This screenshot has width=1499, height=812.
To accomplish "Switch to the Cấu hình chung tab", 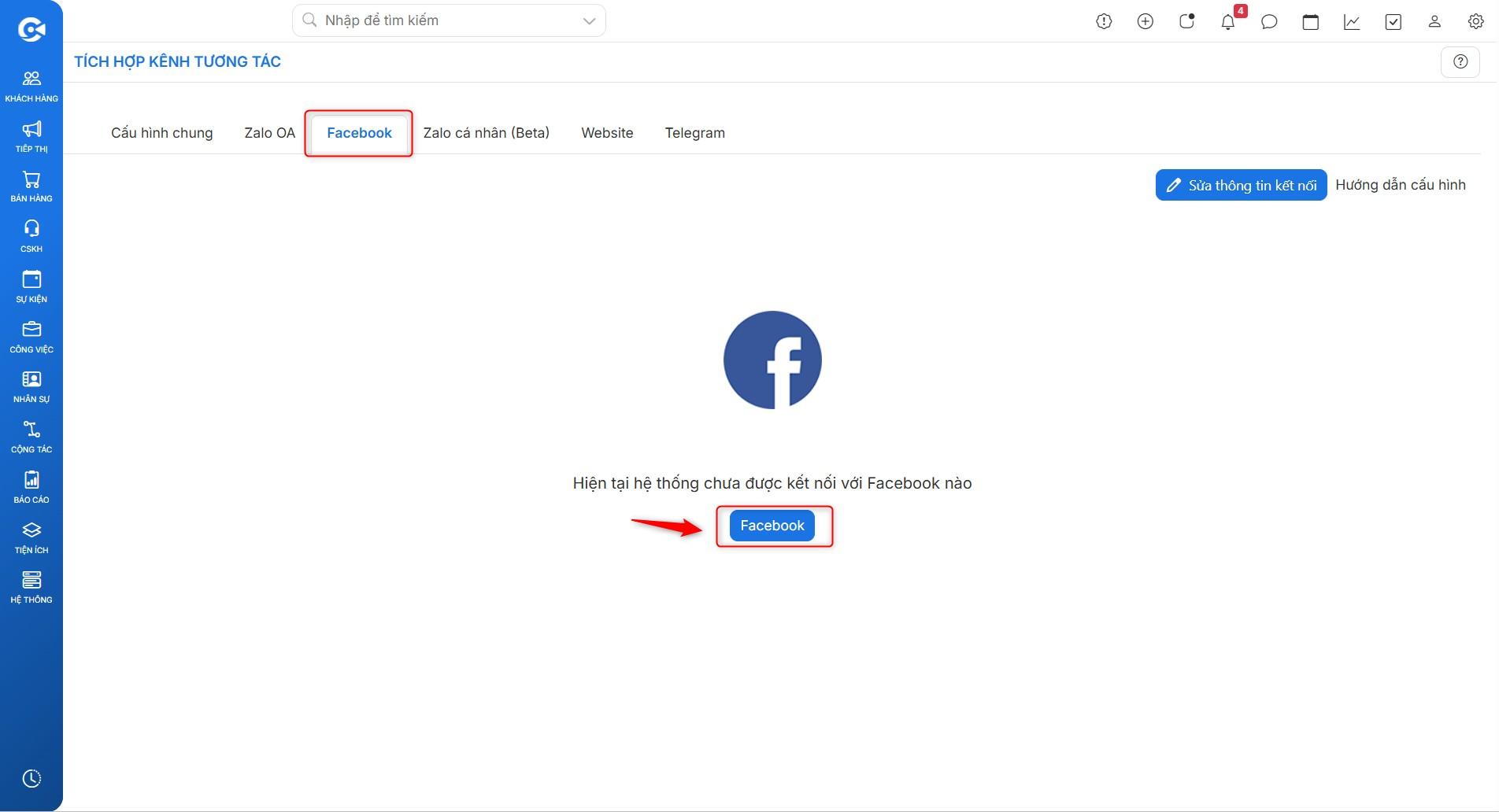I will tap(162, 133).
